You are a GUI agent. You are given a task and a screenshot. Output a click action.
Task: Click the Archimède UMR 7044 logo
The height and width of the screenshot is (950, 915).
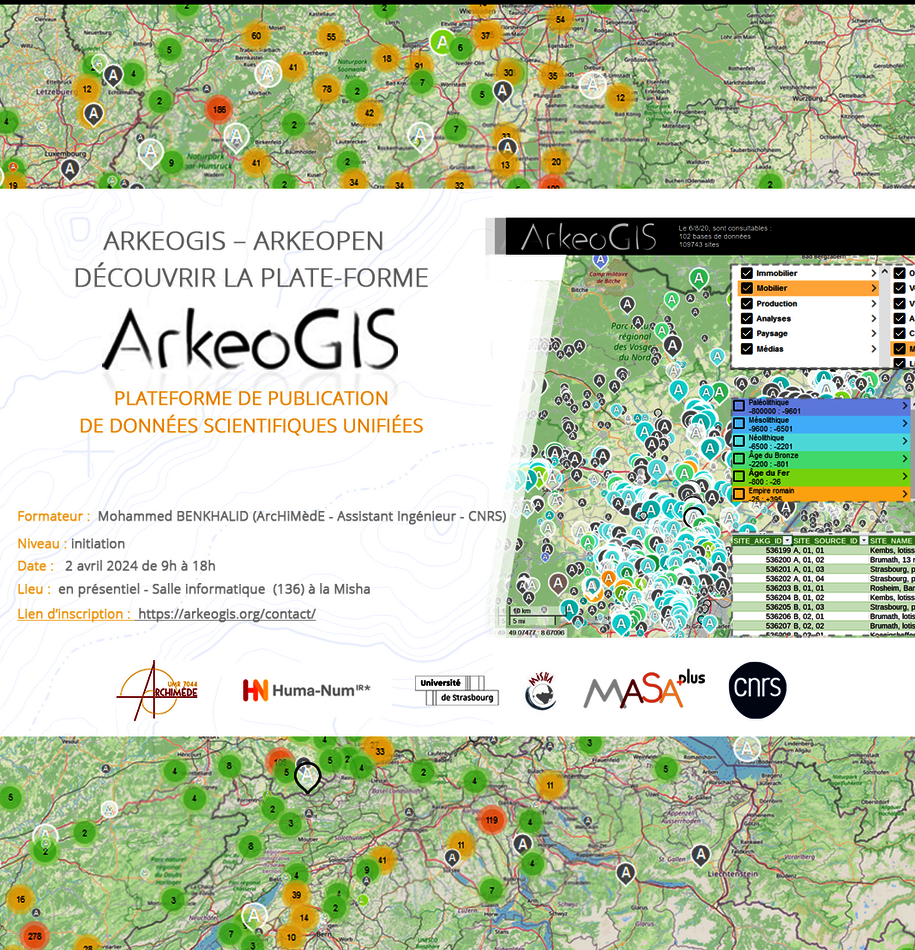pyautogui.click(x=157, y=691)
